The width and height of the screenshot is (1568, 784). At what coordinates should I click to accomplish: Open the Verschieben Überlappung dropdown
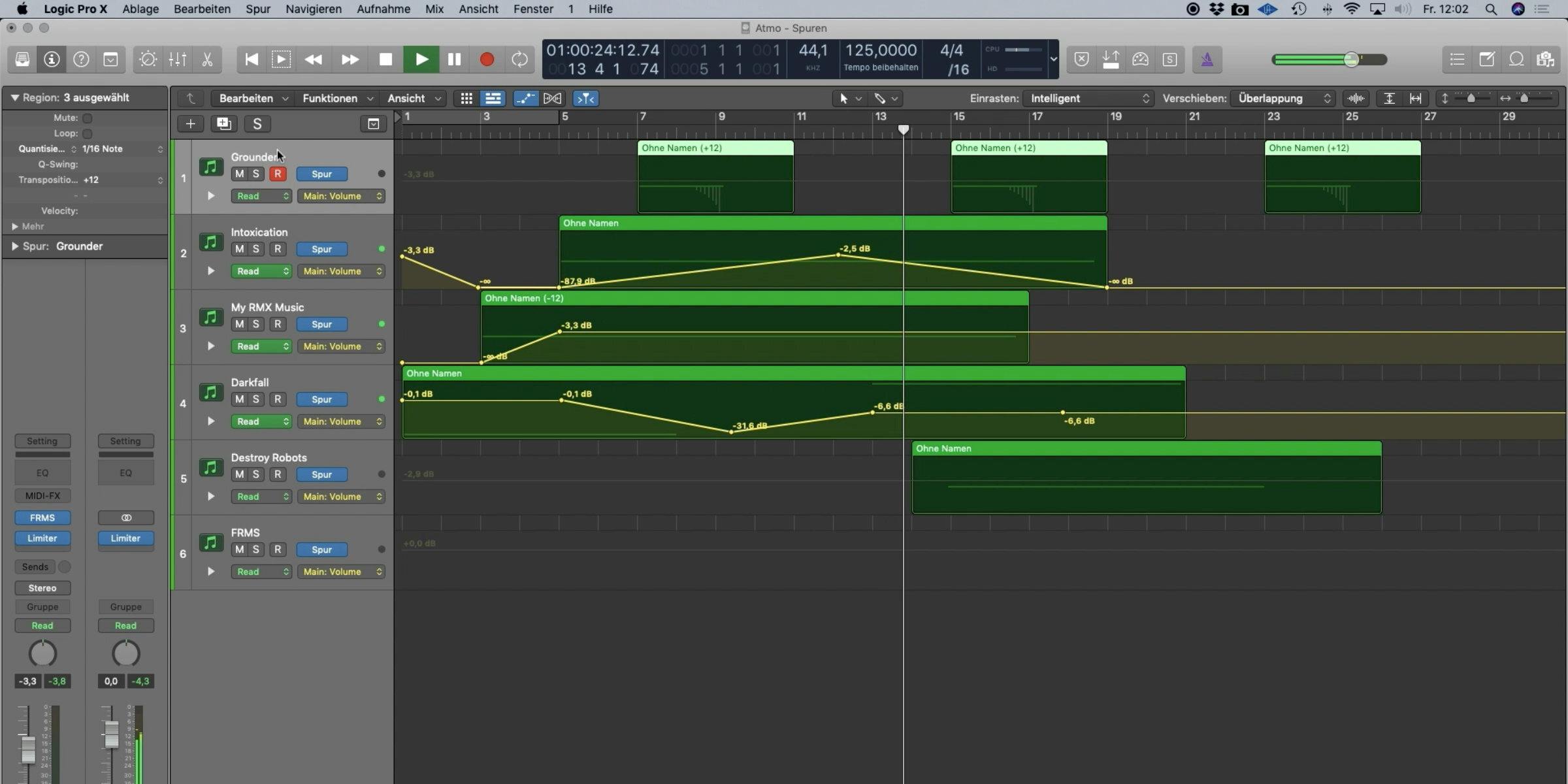click(x=1282, y=98)
